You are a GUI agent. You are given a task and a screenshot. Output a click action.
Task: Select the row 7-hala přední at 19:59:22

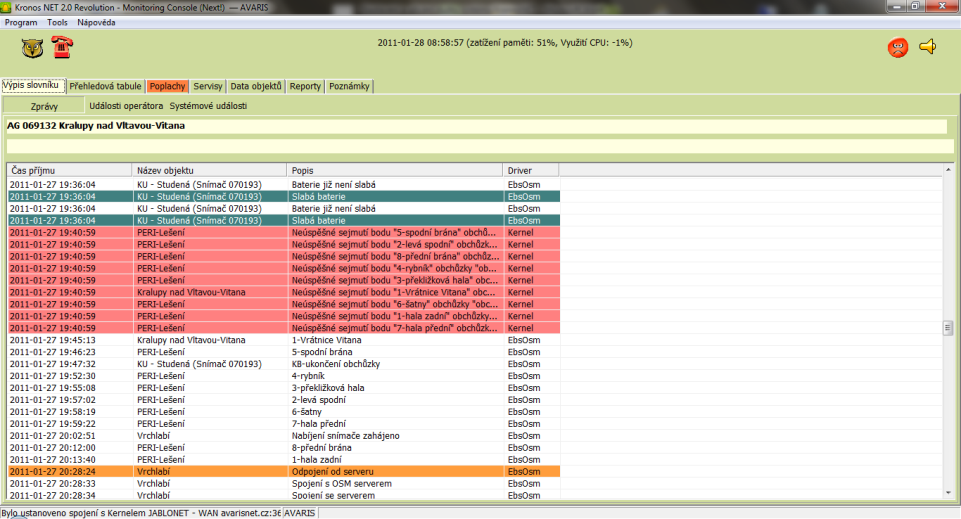(x=284, y=423)
